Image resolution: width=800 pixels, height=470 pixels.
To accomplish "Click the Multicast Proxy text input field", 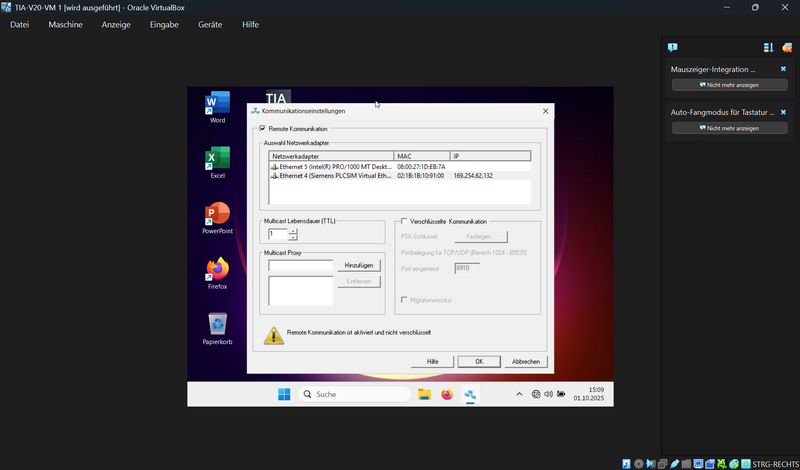I will pyautogui.click(x=300, y=265).
